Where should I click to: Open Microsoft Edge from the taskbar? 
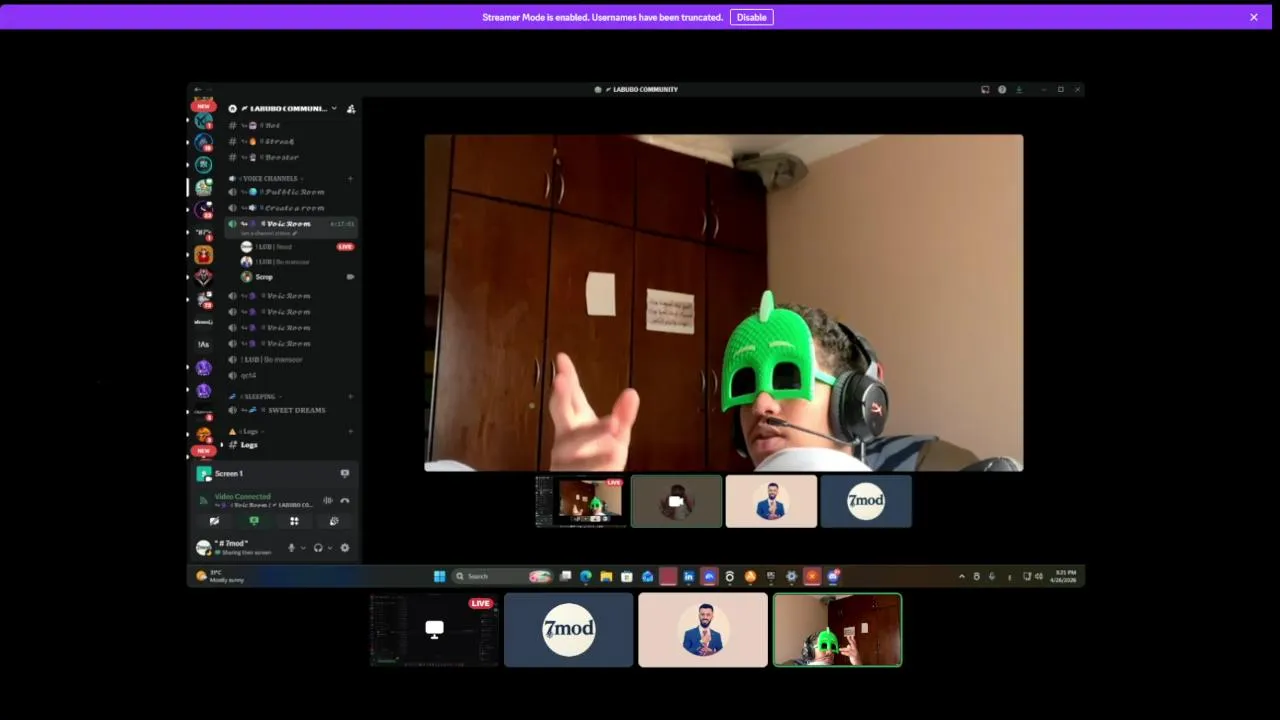click(586, 576)
